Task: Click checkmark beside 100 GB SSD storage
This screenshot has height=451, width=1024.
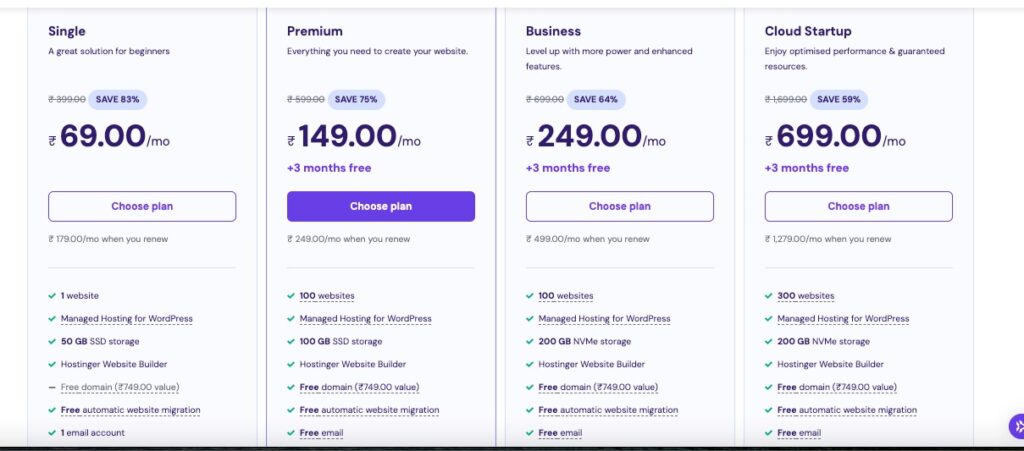Action: [x=291, y=342]
